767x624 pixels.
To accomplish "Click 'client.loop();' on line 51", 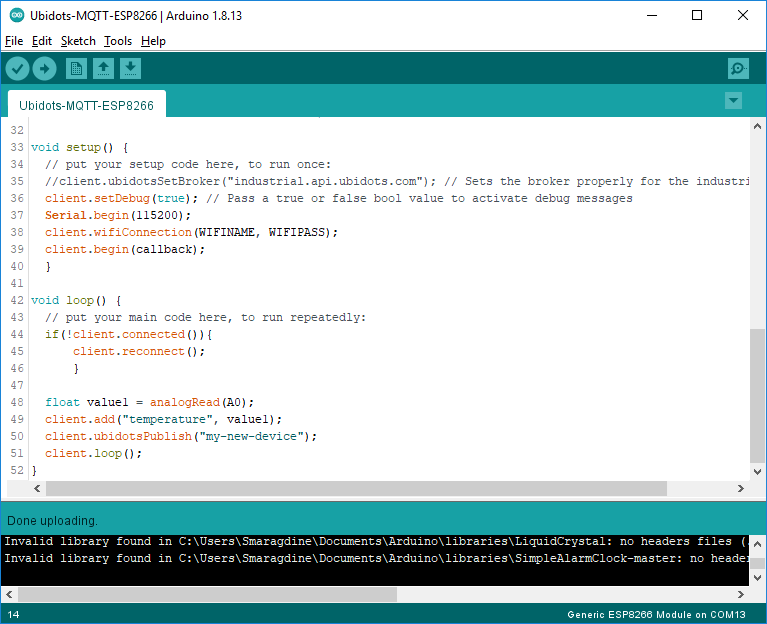I will coord(93,453).
